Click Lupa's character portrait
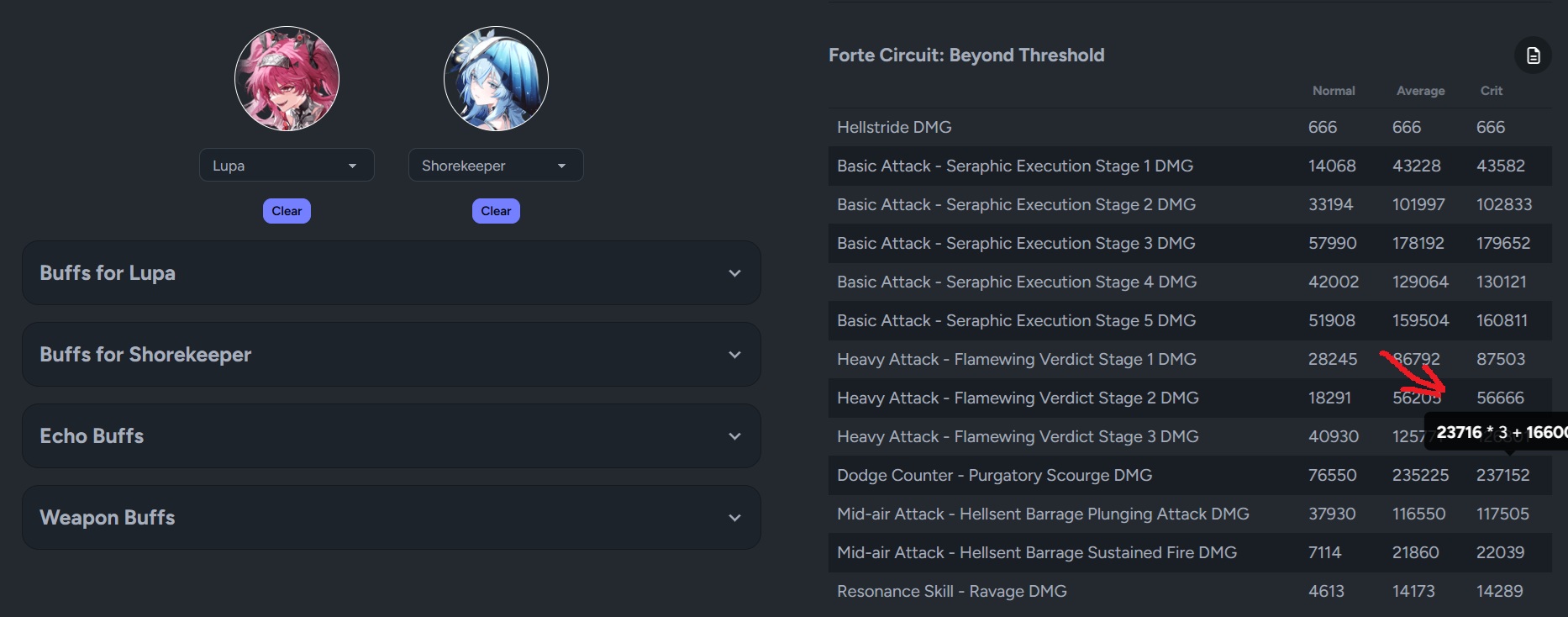This screenshot has height=617, width=1568. 287,79
